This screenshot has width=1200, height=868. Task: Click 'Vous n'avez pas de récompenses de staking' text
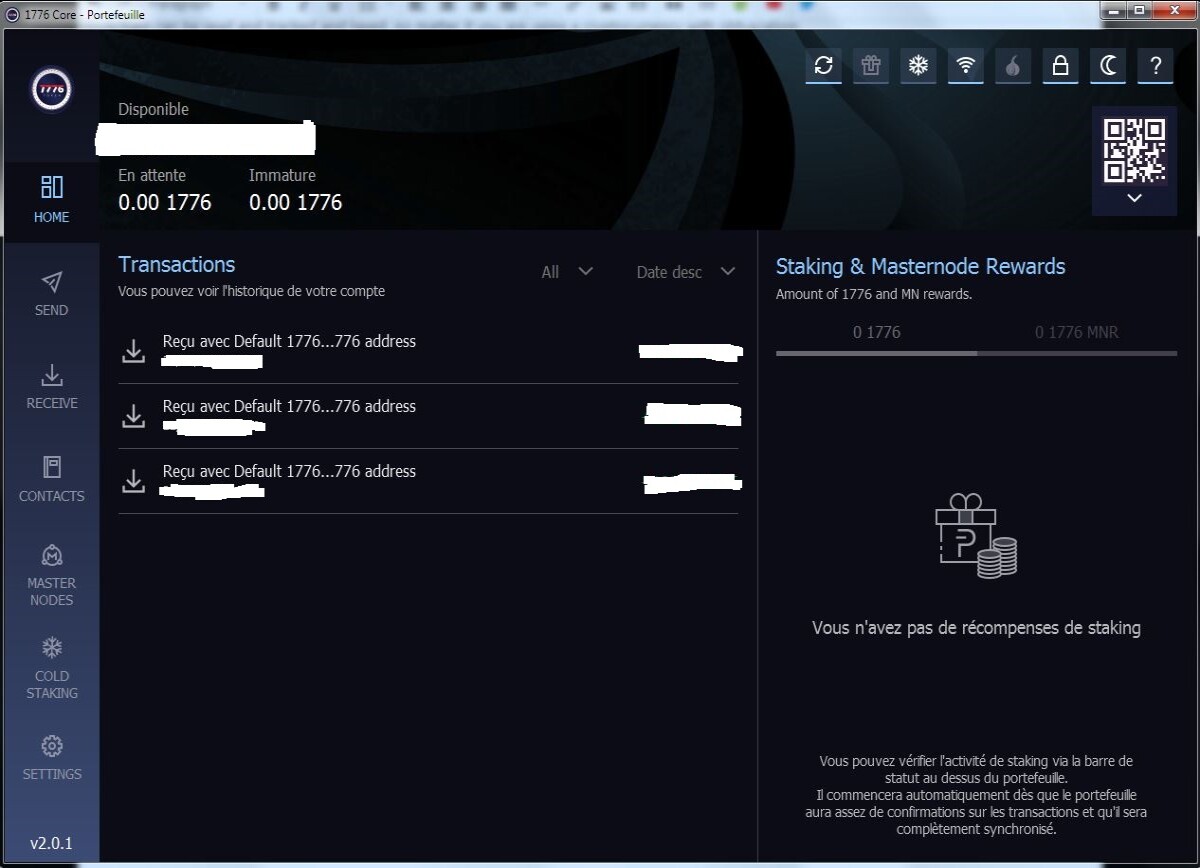pyautogui.click(x=976, y=628)
